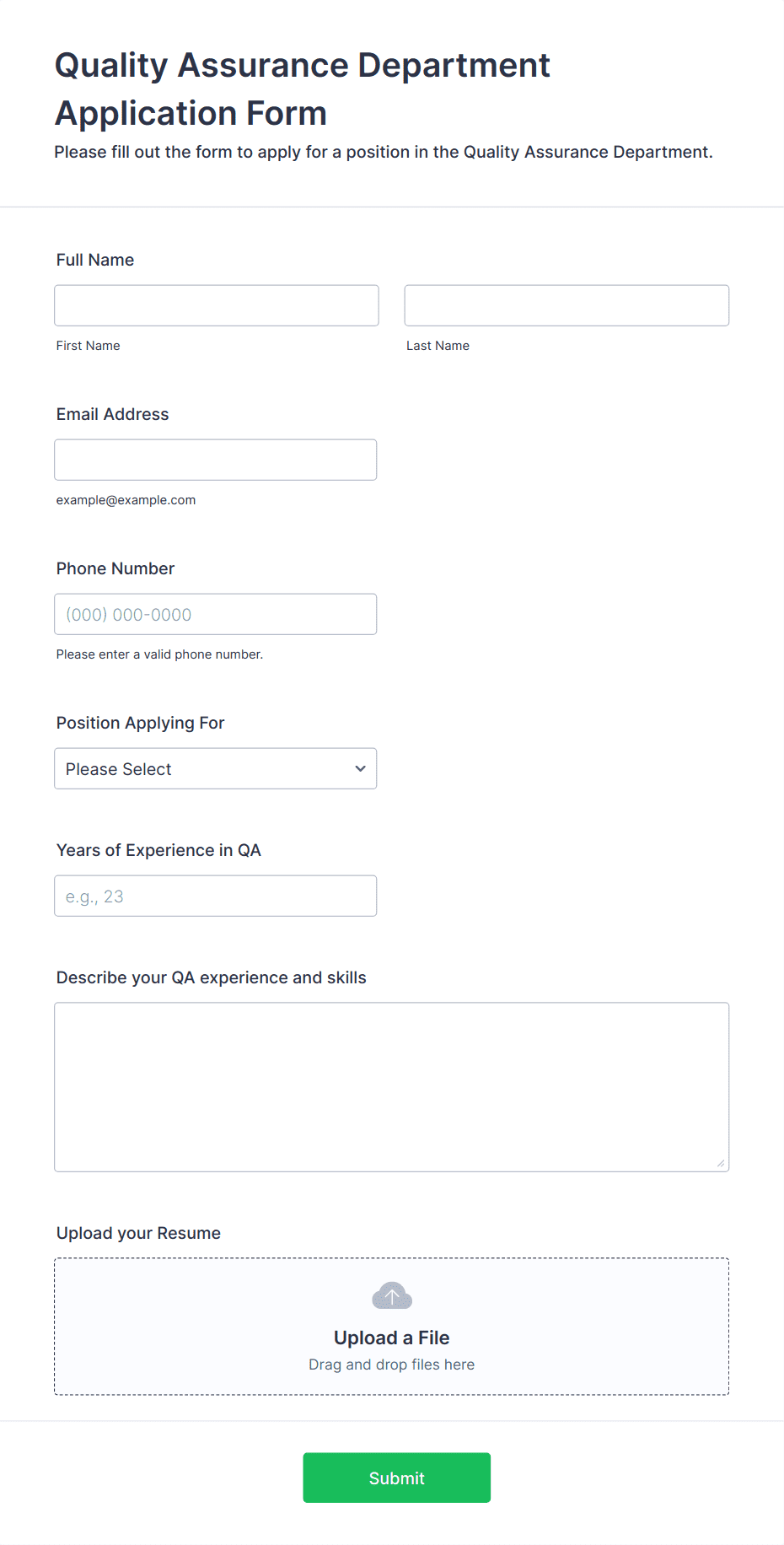Focus the Years of Experience in QA field
The image size is (784, 1545).
point(216,896)
